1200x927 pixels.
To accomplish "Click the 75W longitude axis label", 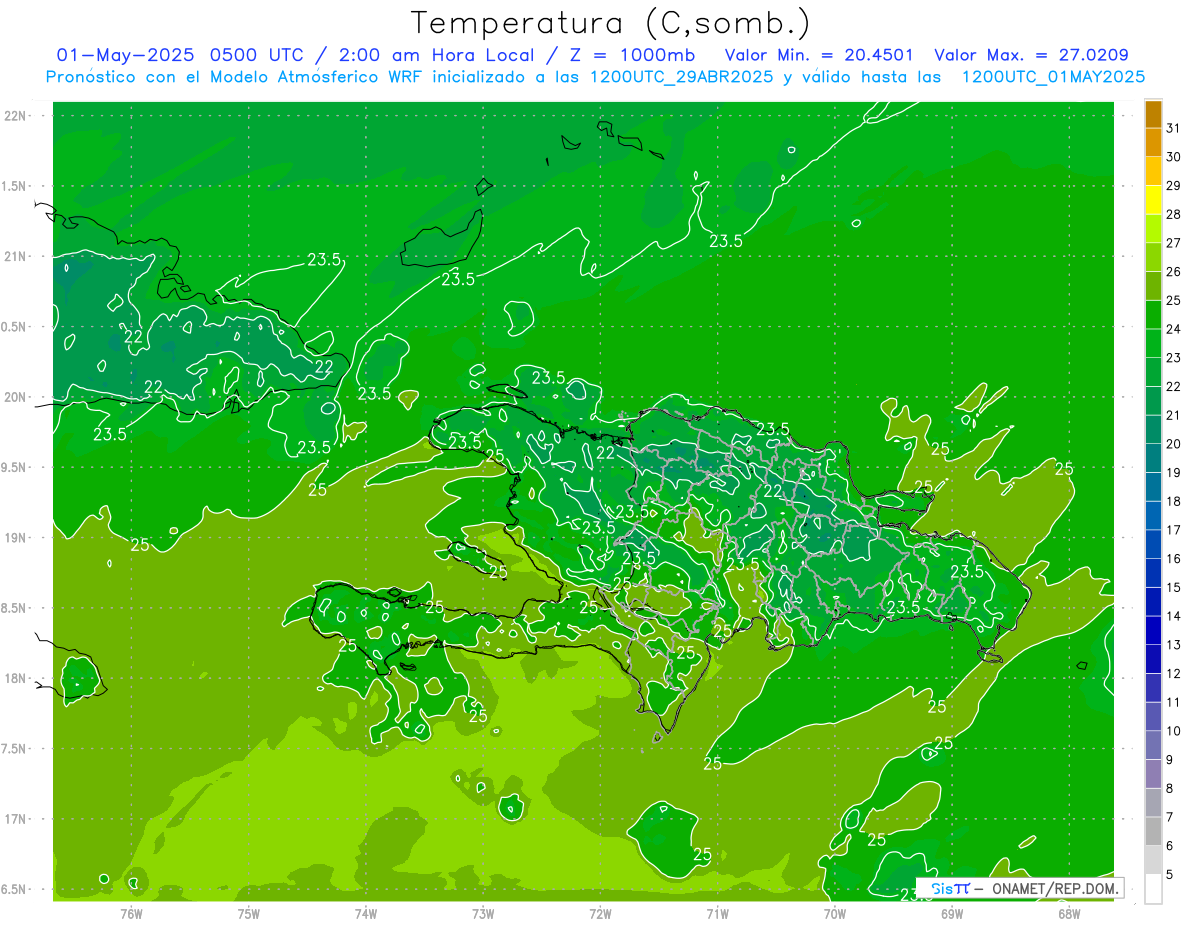I will pyautogui.click(x=249, y=913).
